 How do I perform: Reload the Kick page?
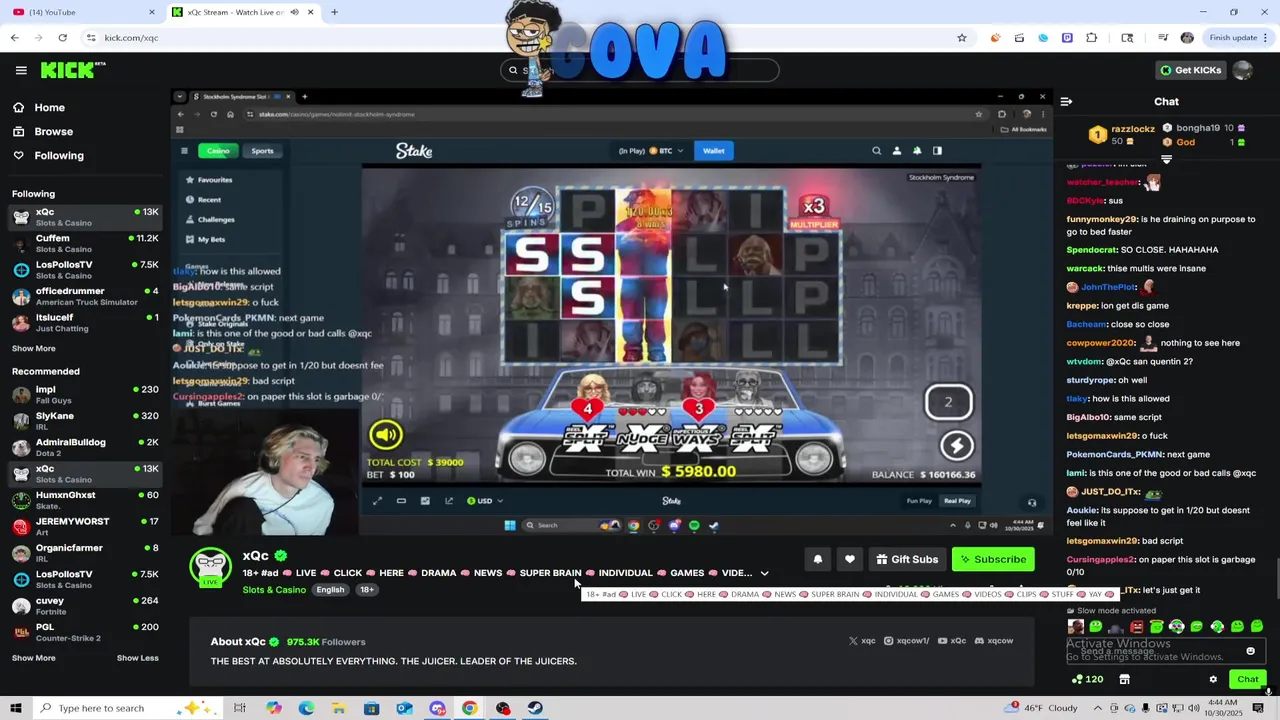[x=62, y=38]
